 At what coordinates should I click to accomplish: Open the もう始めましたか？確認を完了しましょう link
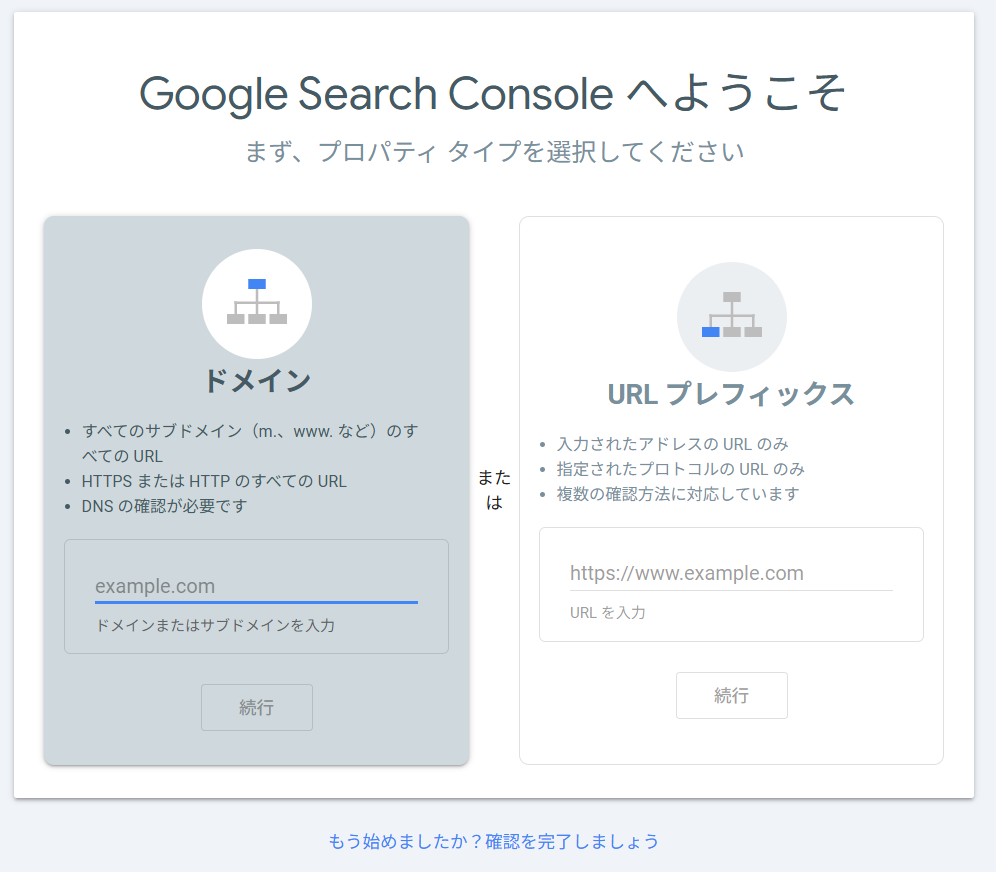(x=493, y=841)
